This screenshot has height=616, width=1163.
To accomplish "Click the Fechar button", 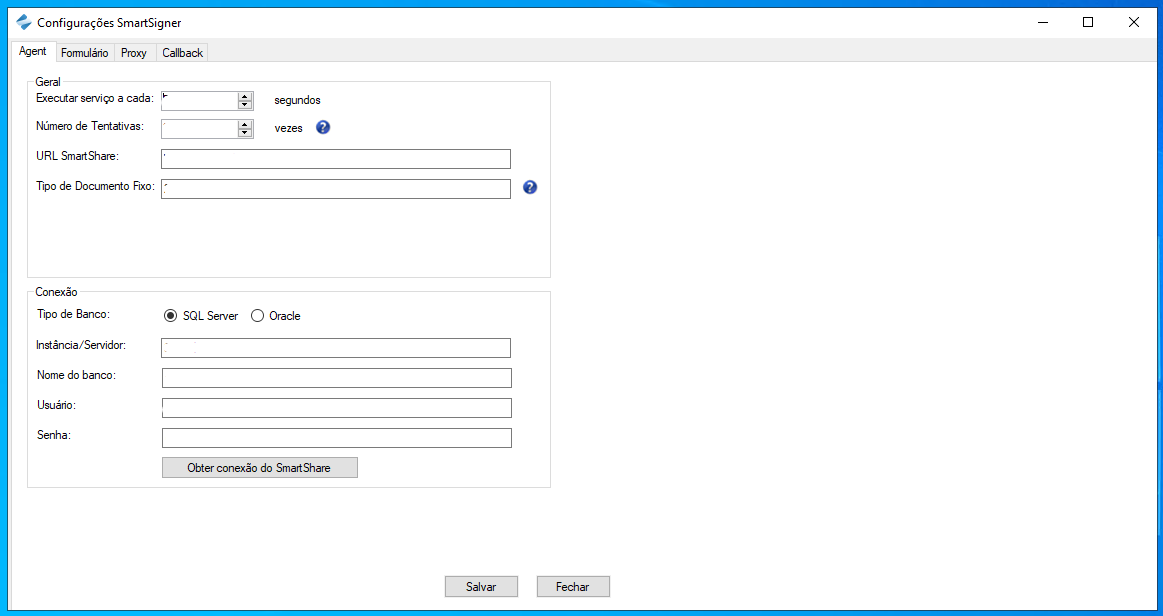I will tap(573, 586).
